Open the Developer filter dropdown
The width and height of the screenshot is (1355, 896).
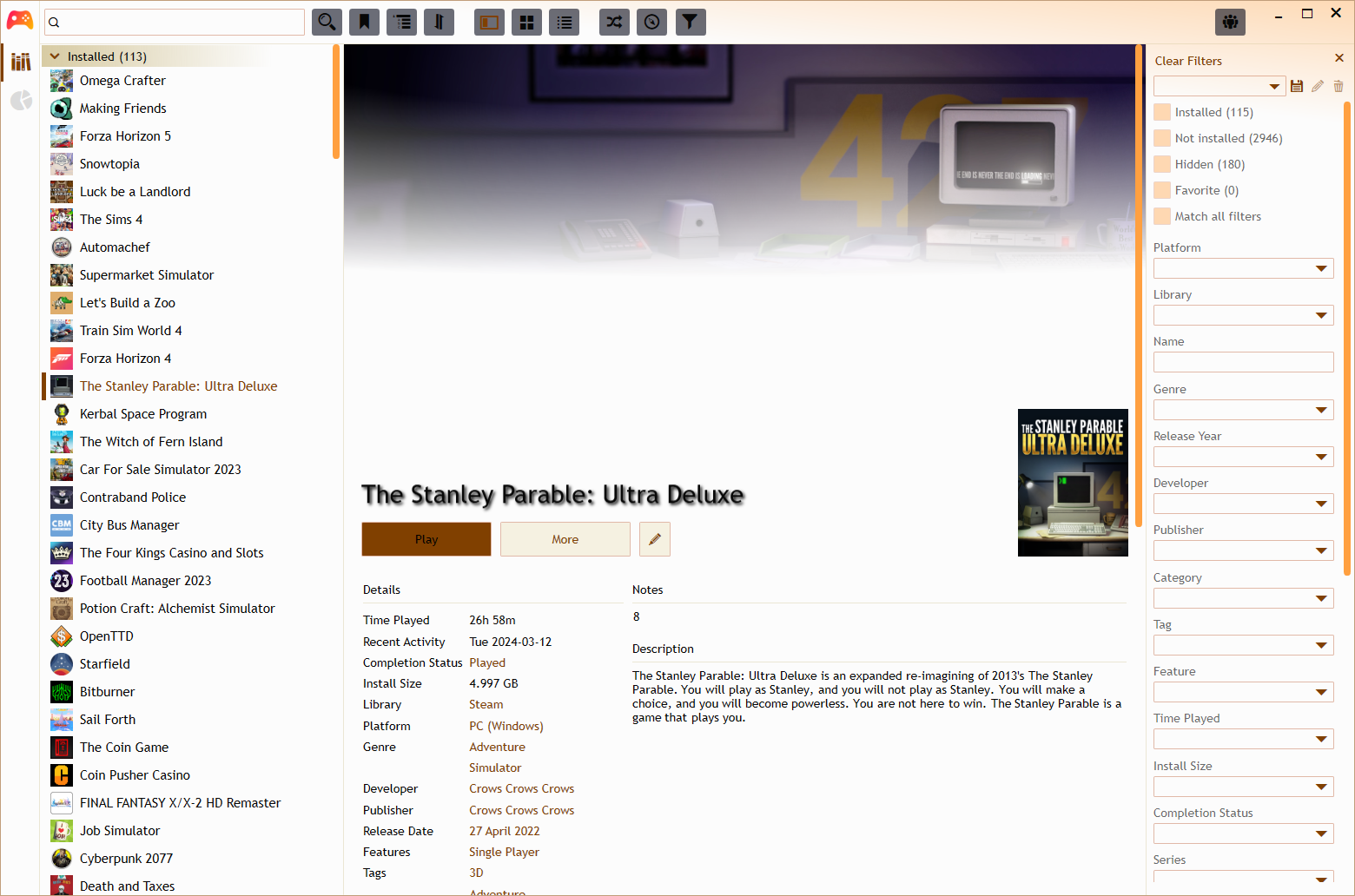coord(1243,504)
